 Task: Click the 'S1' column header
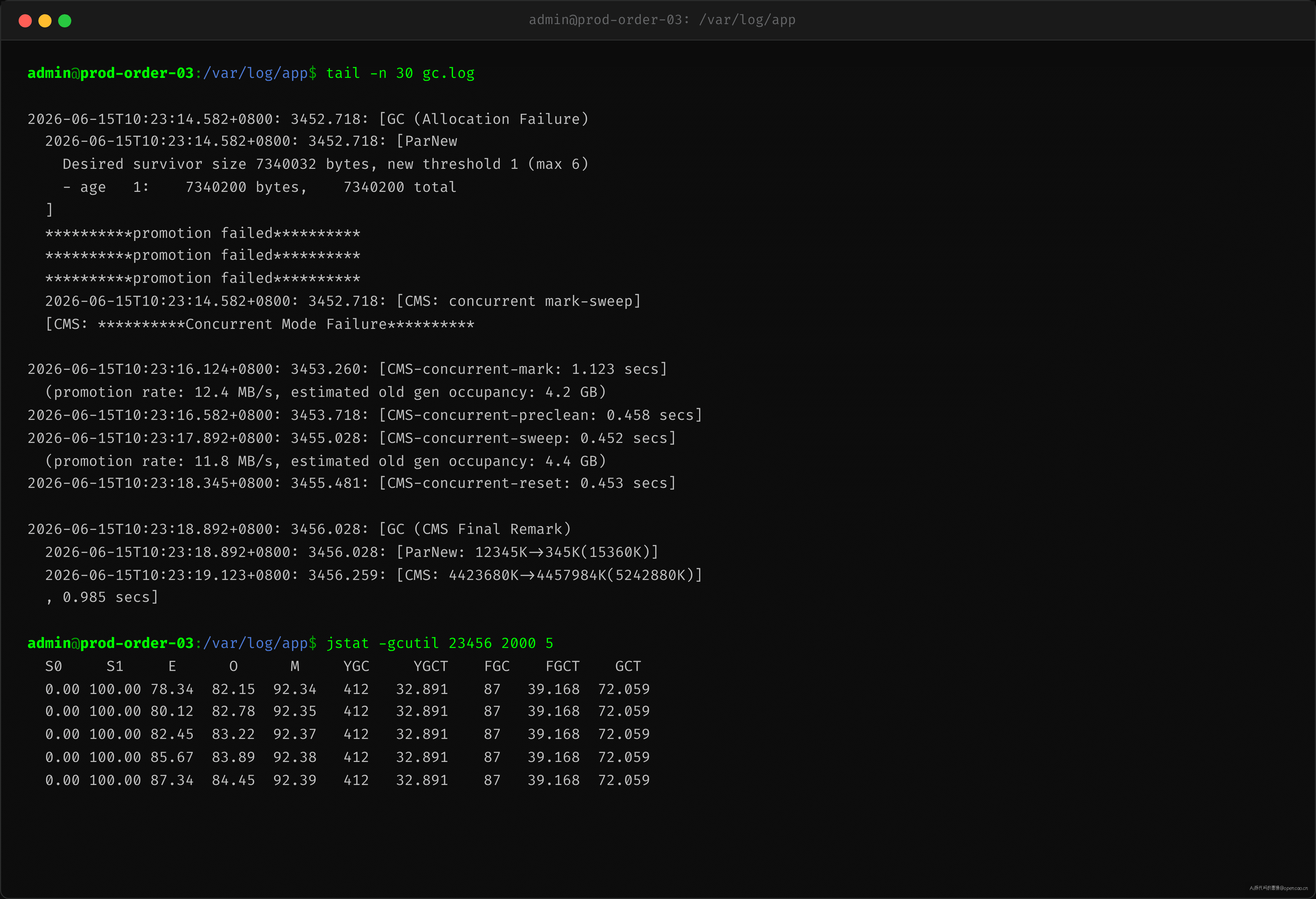(115, 666)
